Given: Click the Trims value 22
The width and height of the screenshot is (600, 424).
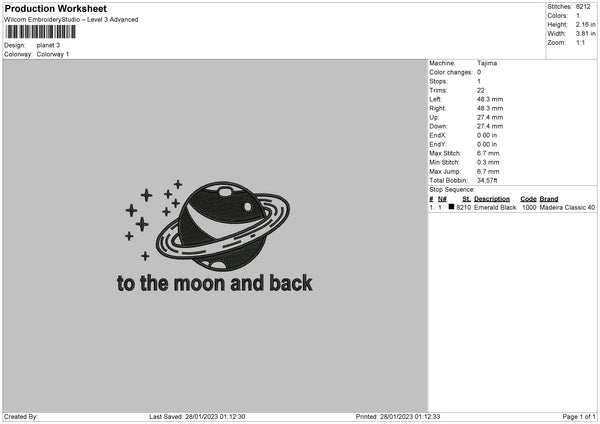Looking at the screenshot, I should point(481,90).
